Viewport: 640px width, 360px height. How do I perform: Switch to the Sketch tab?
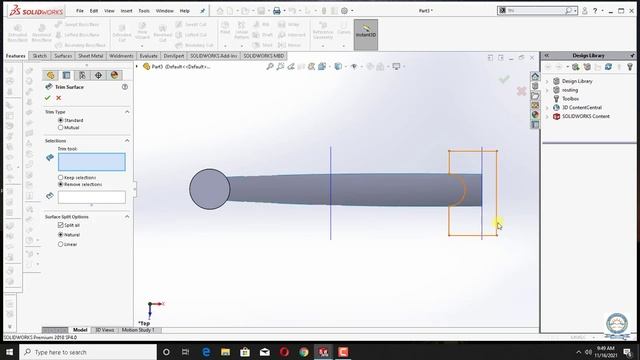[40, 56]
